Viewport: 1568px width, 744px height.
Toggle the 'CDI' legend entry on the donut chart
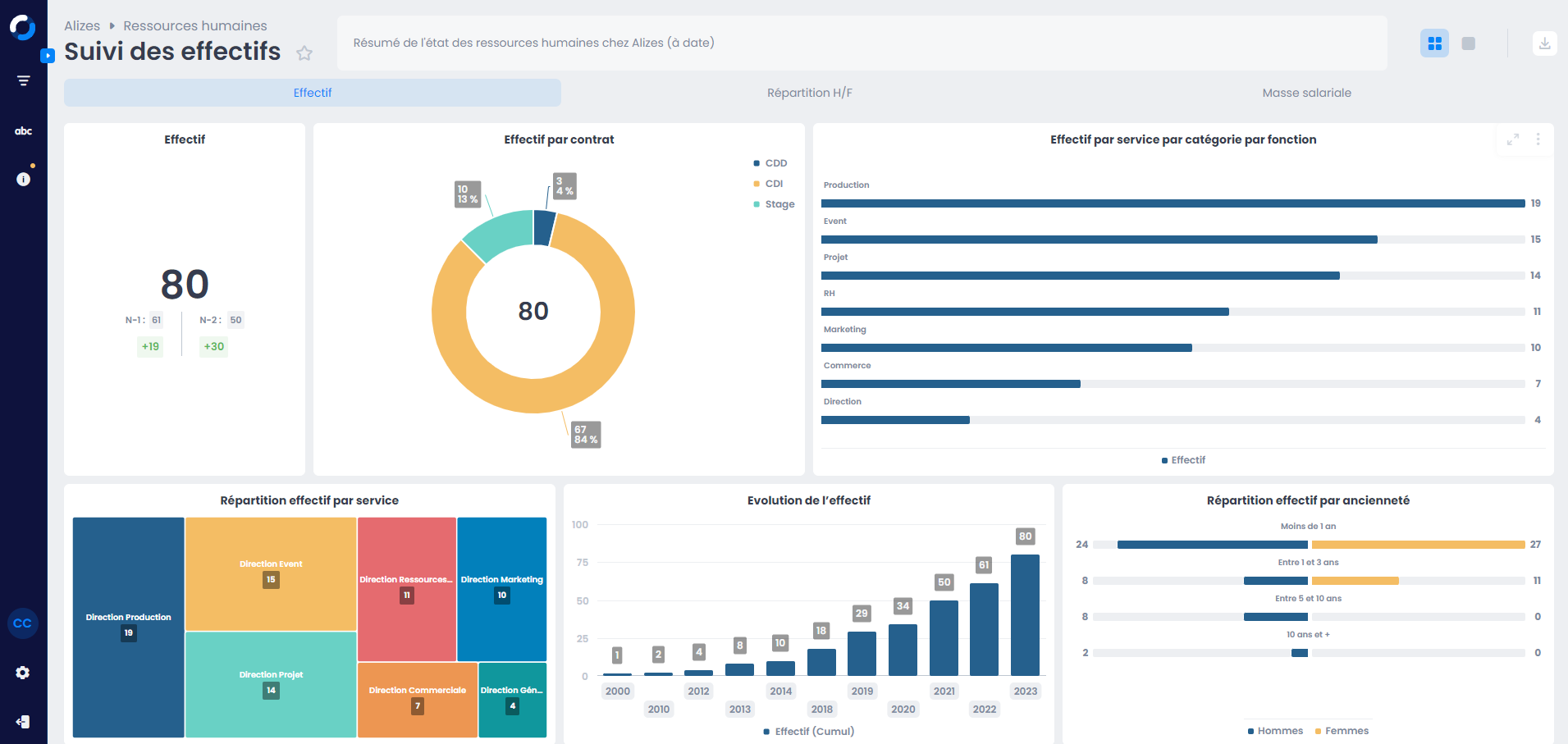(x=770, y=183)
